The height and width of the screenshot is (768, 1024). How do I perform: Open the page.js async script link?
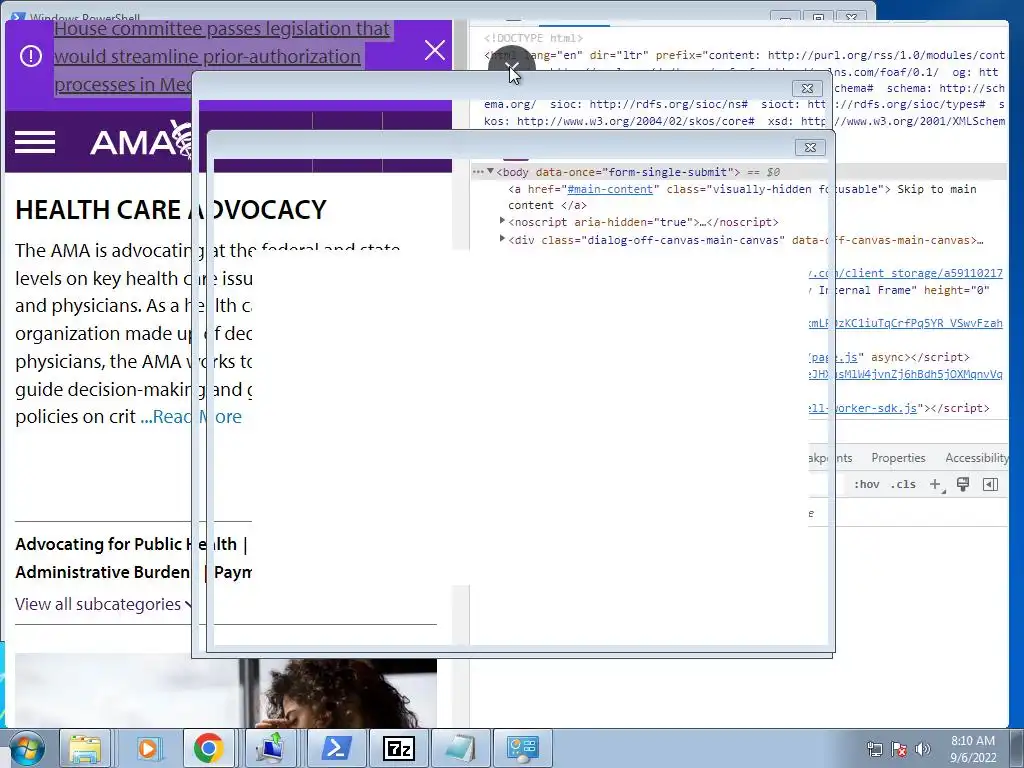tap(833, 357)
